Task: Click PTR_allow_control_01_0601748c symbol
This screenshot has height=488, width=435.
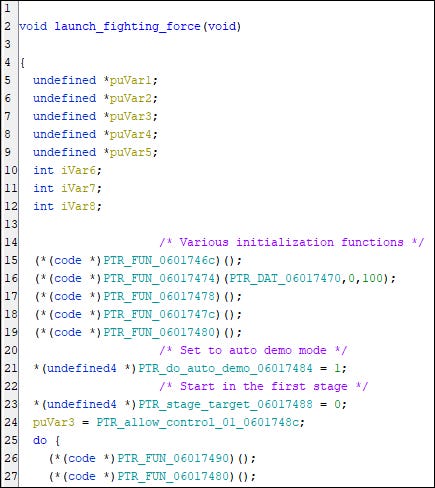Action: pyautogui.click(x=198, y=422)
